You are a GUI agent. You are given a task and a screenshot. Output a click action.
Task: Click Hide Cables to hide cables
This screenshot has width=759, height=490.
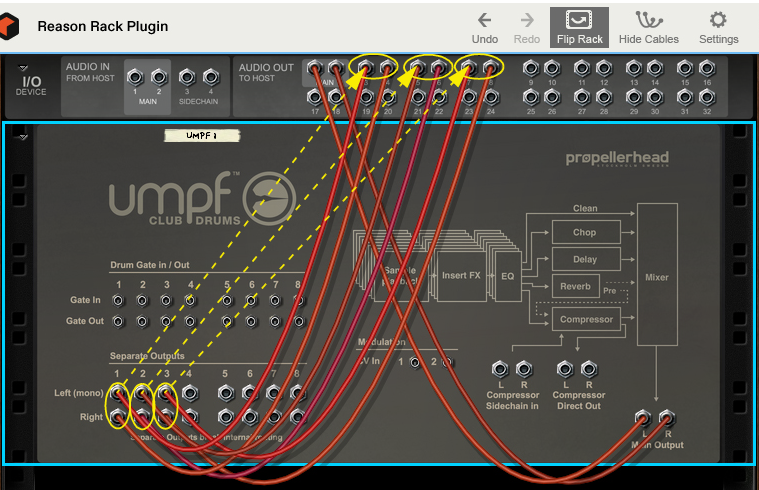[x=649, y=28]
